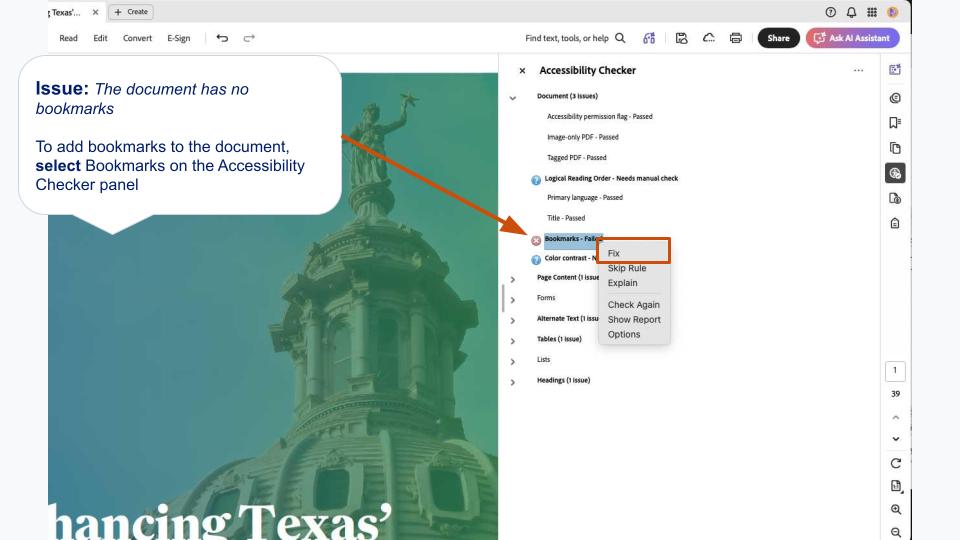The image size is (960, 540).
Task: Click the cloud upload icon
Action: pos(708,38)
